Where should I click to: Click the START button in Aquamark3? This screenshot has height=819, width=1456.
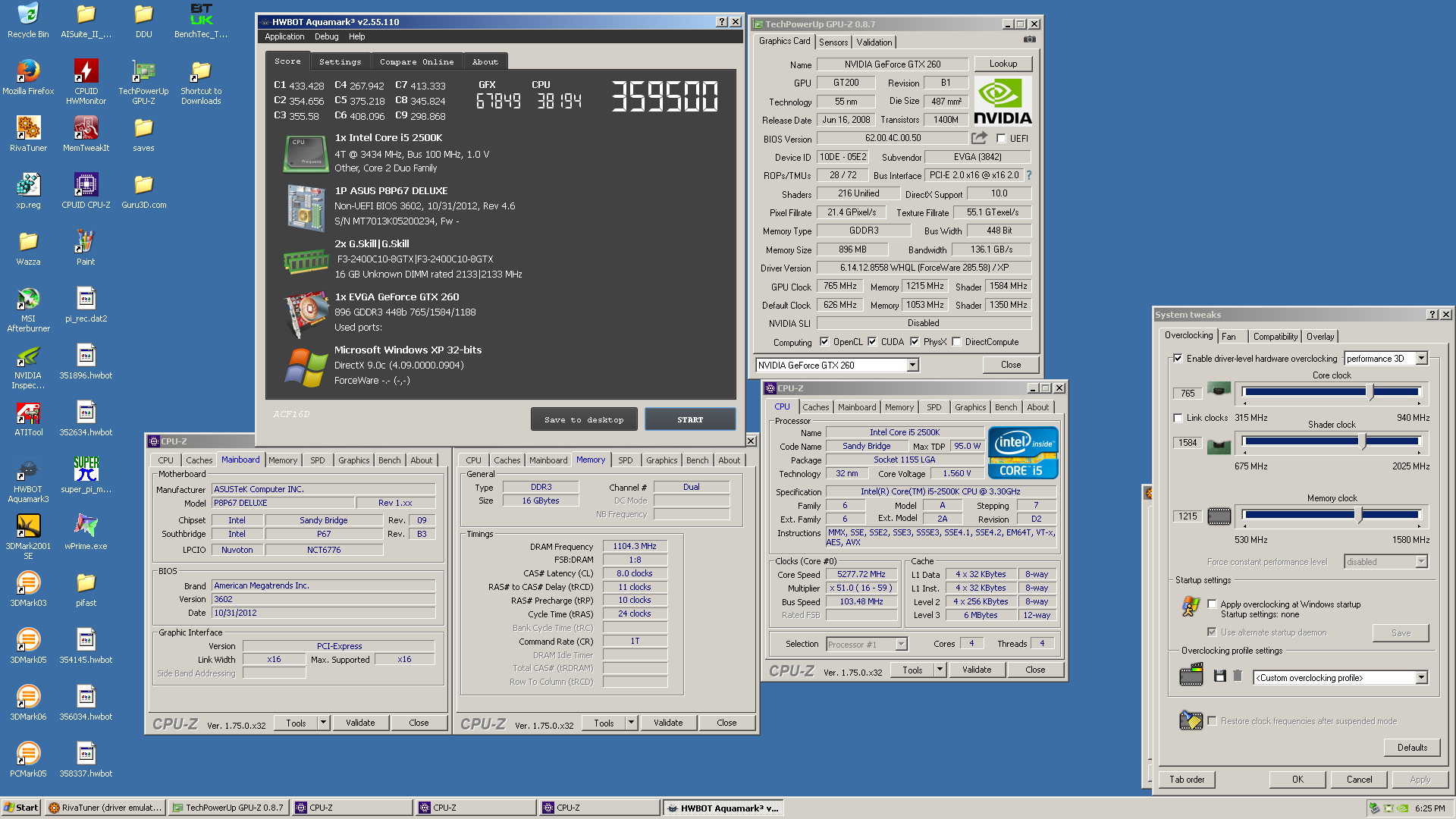coord(690,419)
